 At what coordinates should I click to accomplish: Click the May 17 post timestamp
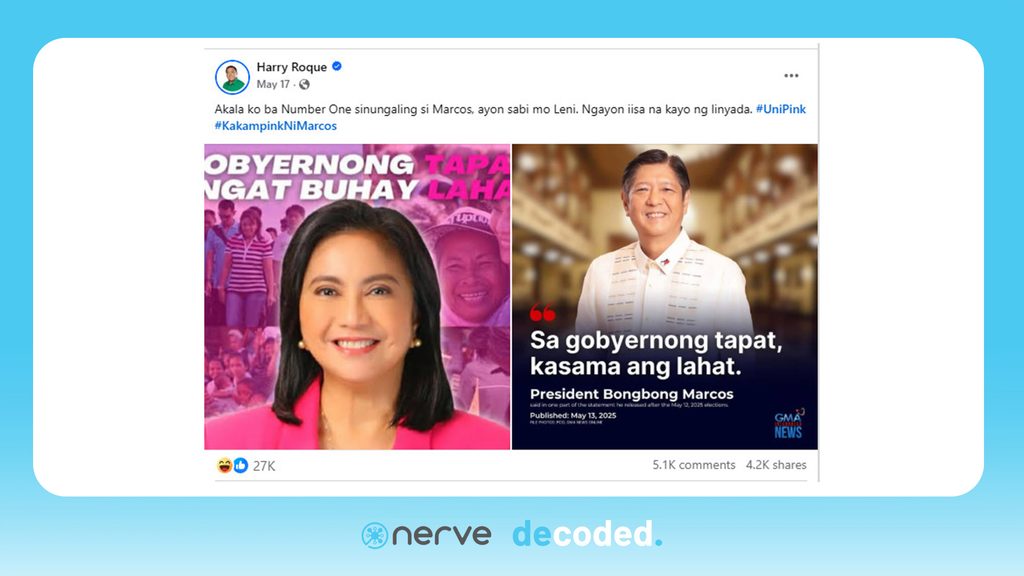click(x=273, y=84)
